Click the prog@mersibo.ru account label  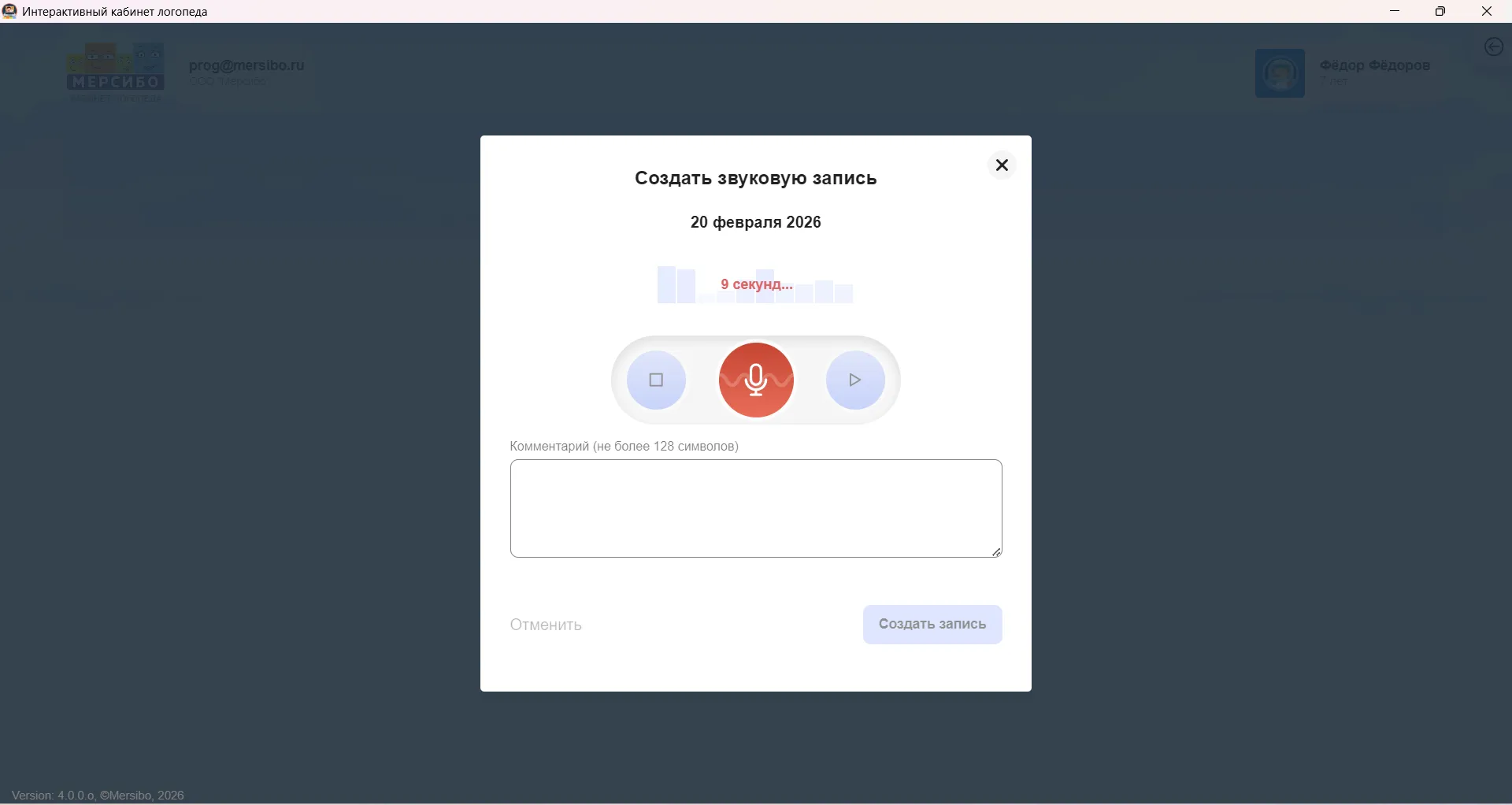click(x=246, y=65)
